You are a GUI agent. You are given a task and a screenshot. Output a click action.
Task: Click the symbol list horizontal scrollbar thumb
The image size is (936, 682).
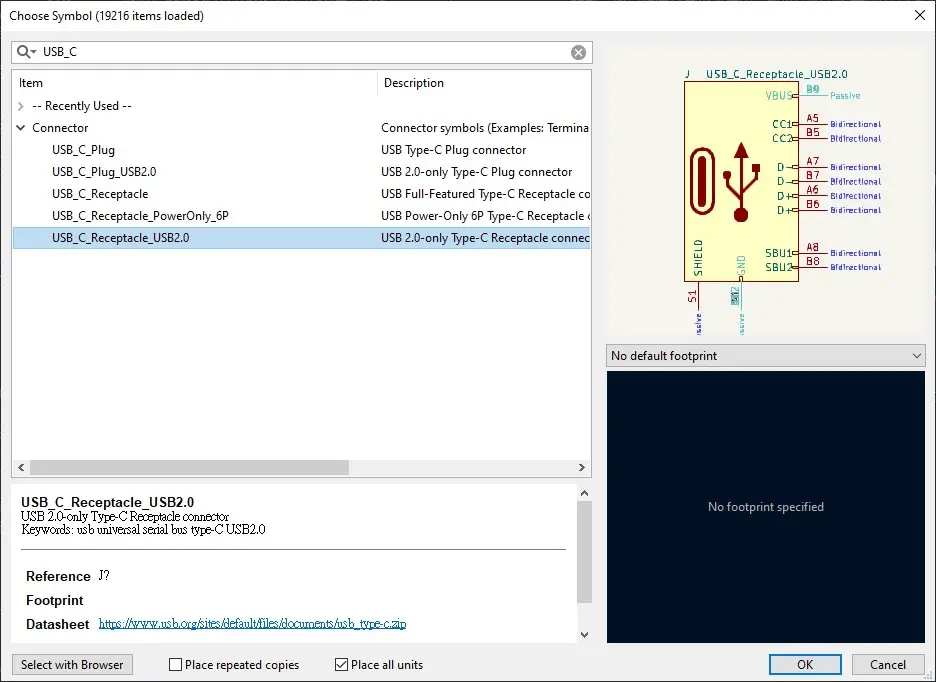click(189, 468)
